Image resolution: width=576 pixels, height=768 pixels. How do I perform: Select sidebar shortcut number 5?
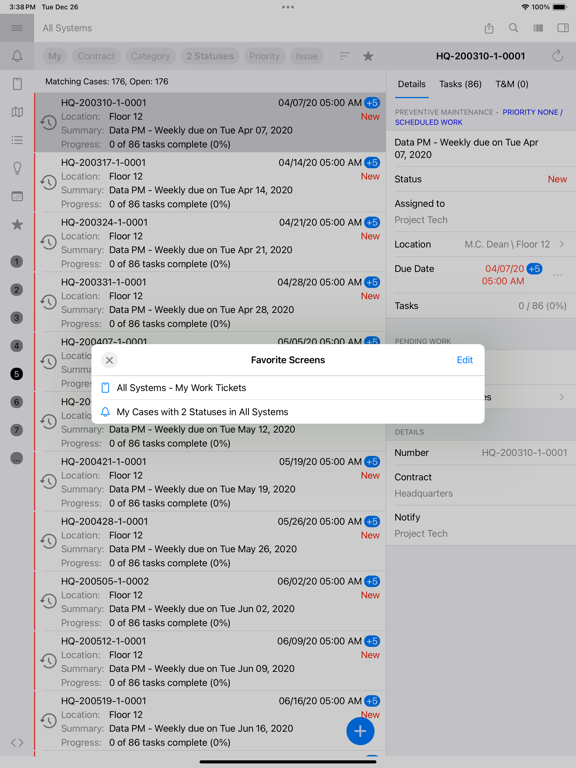click(x=17, y=374)
